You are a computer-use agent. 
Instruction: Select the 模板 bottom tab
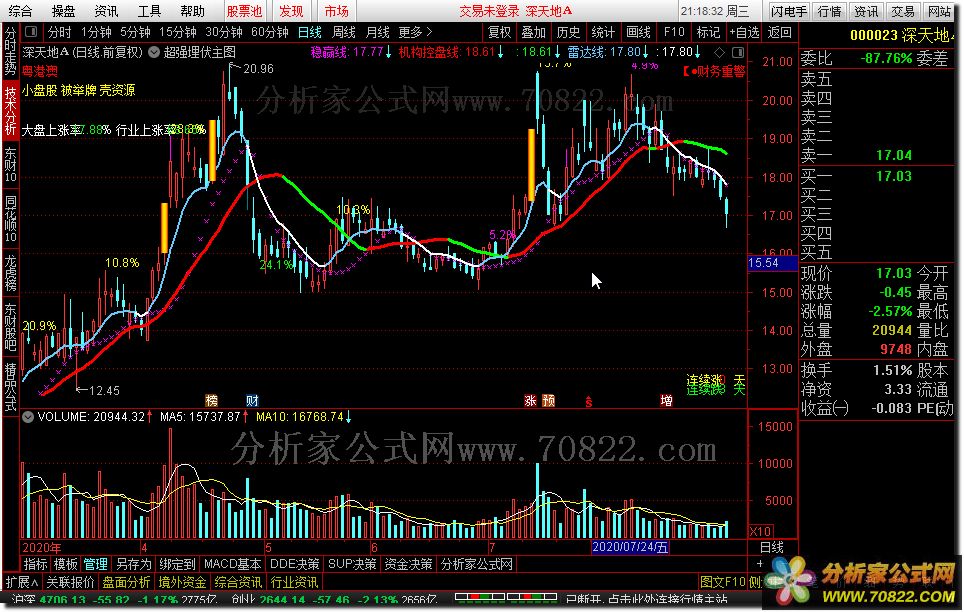point(65,563)
